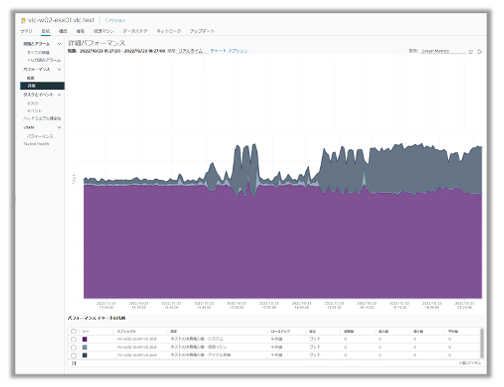The image size is (504, 387).
Task: Sort by the 単位 (Units) column header
Action: tap(312, 332)
